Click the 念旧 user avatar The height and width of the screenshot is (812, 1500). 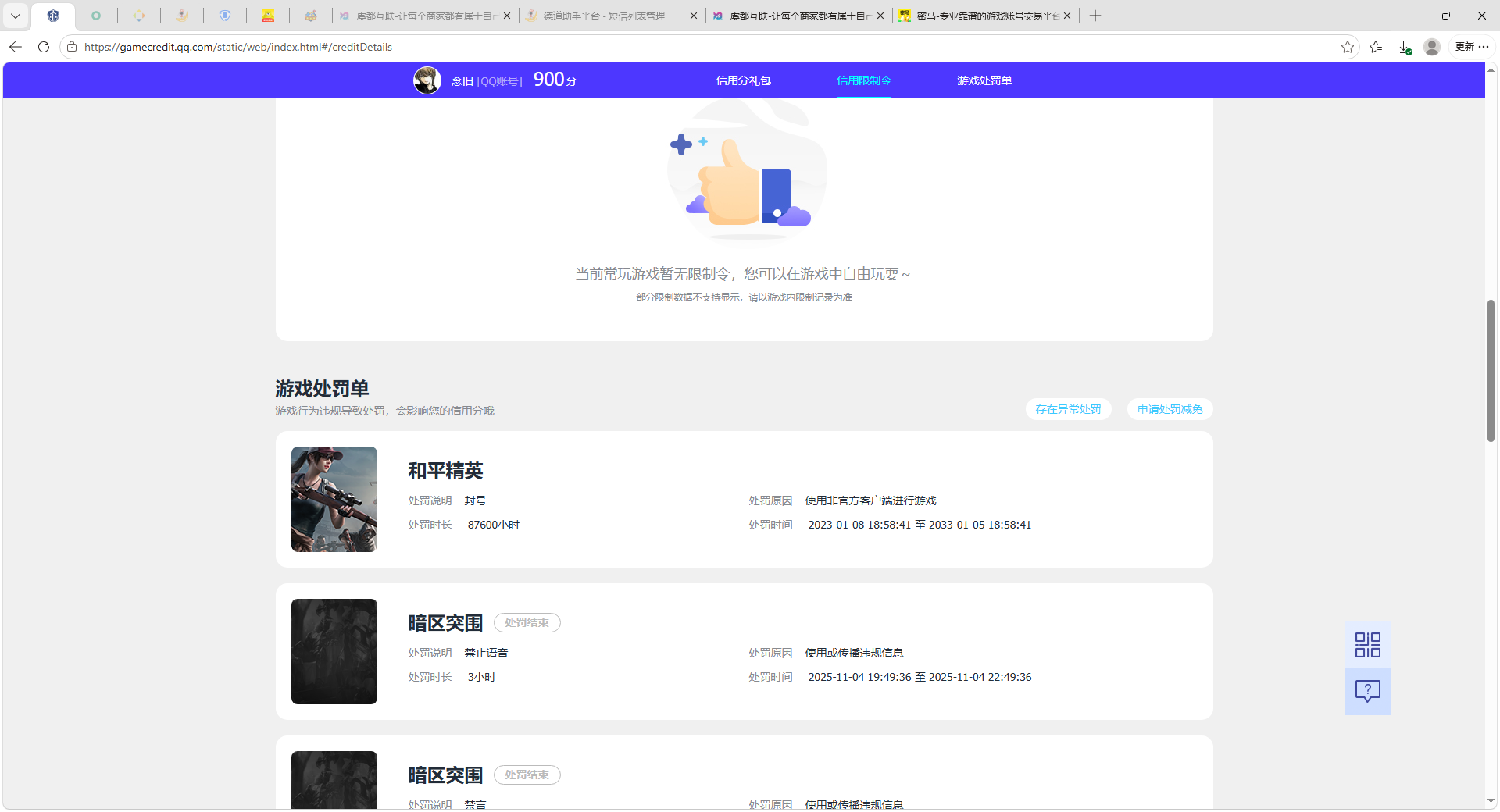pyautogui.click(x=427, y=80)
